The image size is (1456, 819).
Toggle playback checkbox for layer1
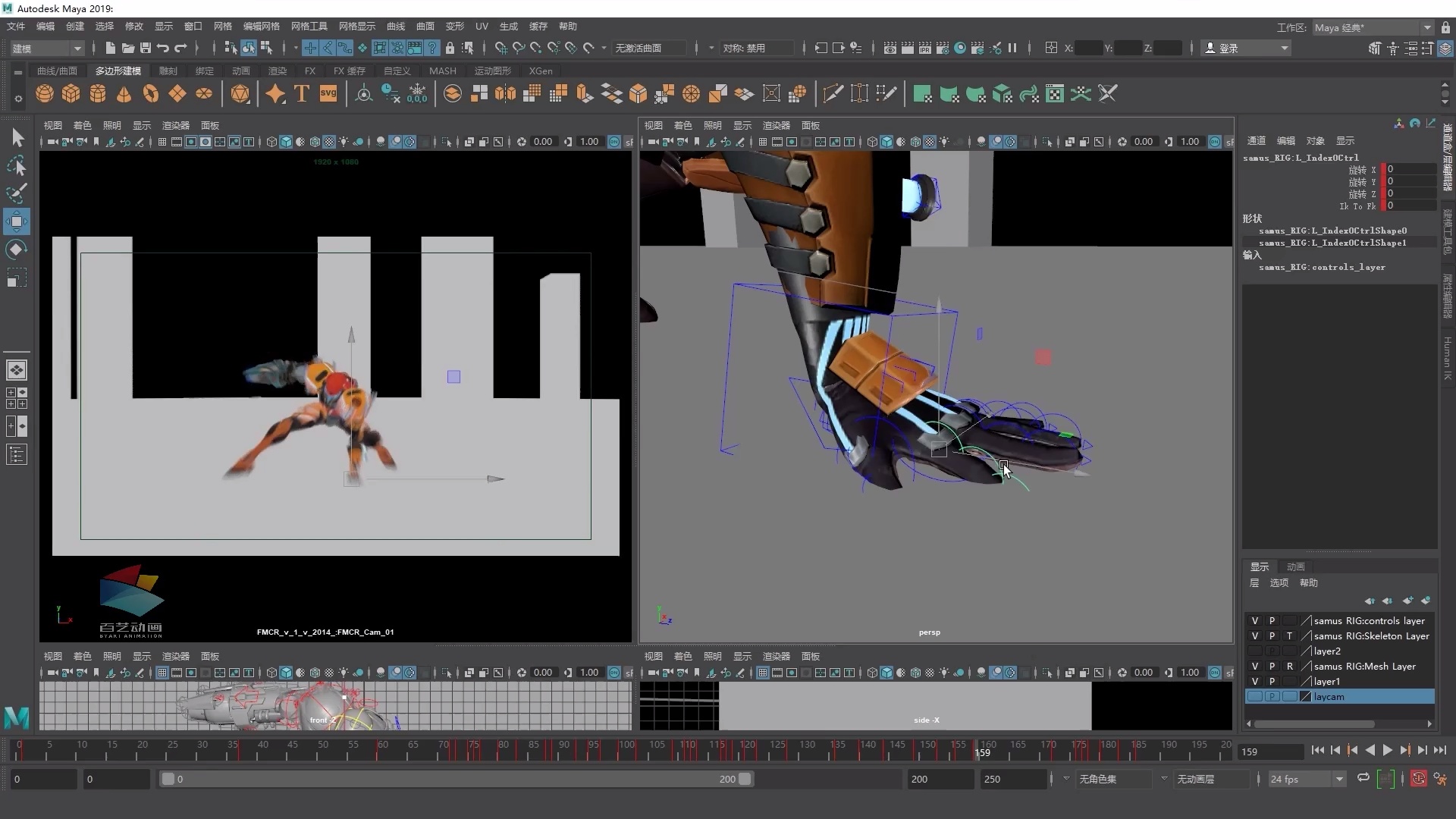coord(1272,681)
